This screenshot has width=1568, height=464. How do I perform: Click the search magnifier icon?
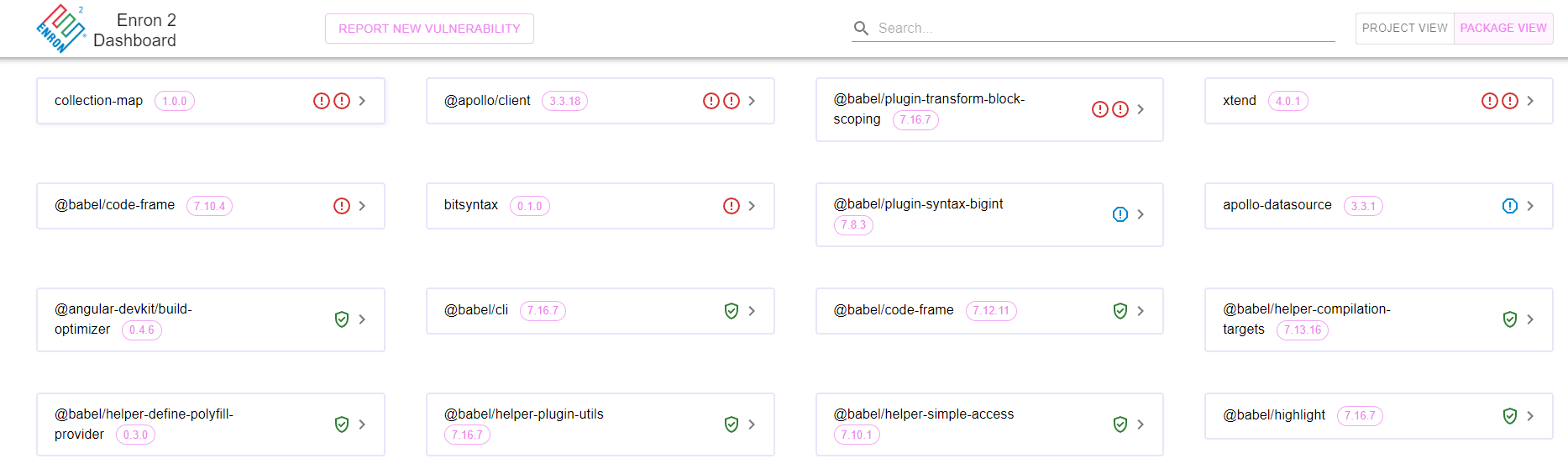(x=861, y=29)
